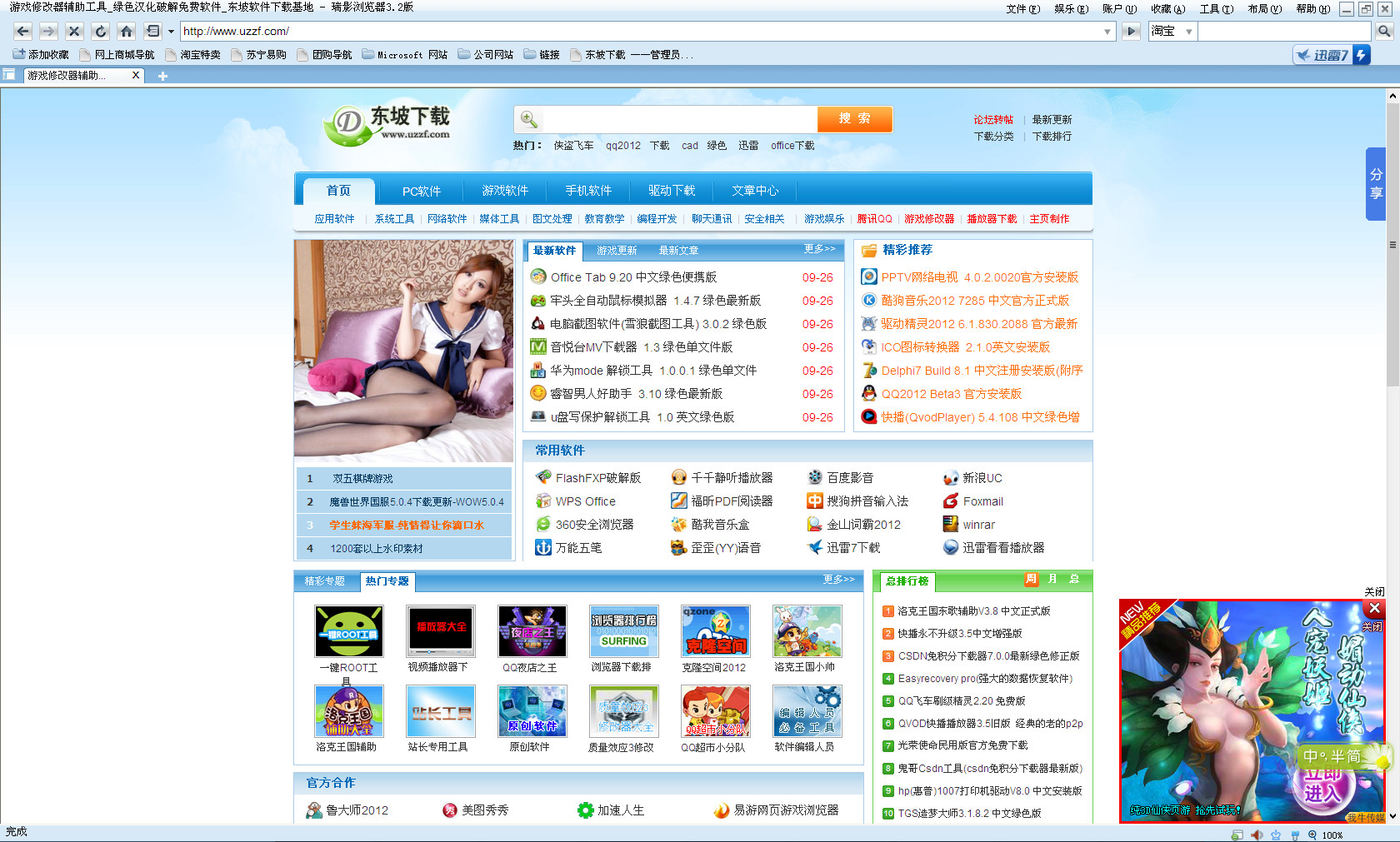Open the address bar URL history dropdown
The image size is (1400, 842).
point(1107,32)
